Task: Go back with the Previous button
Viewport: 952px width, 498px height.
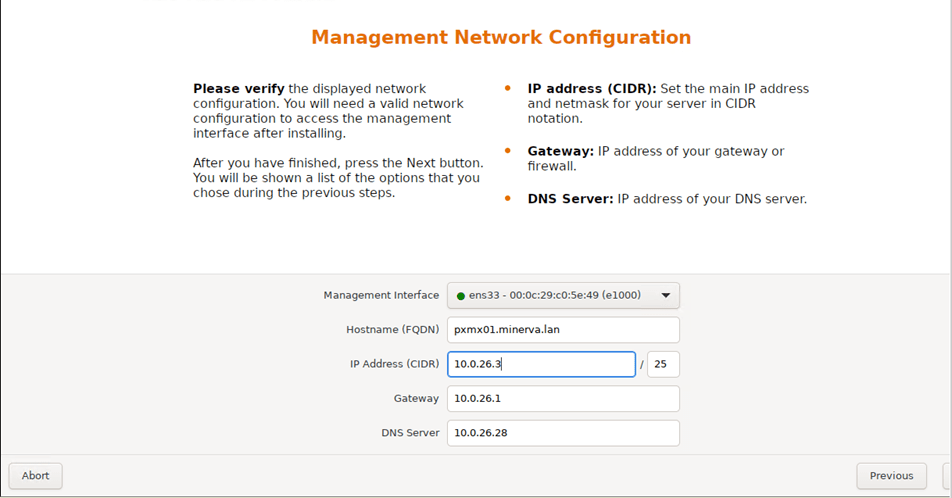Action: point(890,476)
